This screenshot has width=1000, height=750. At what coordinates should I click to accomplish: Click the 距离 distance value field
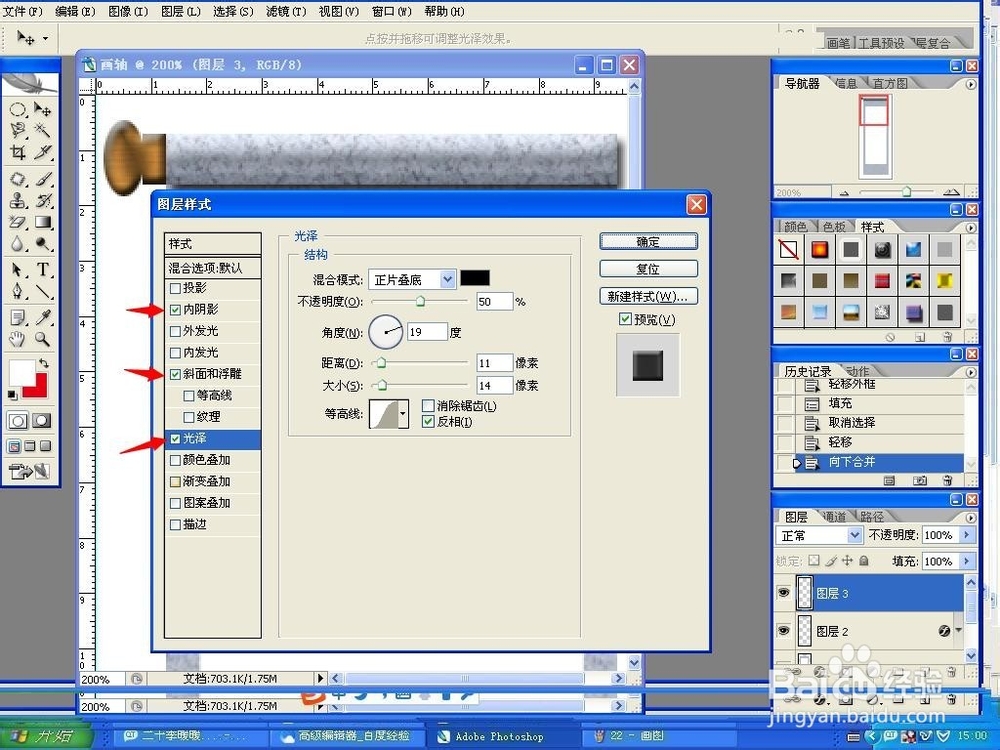tap(494, 363)
